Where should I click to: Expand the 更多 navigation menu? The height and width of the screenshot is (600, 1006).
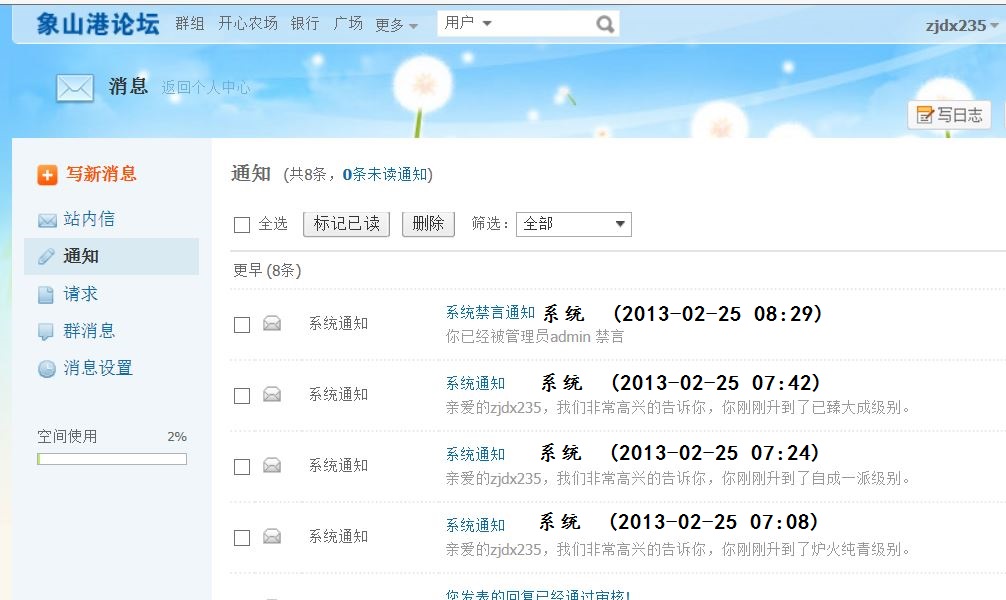(396, 25)
